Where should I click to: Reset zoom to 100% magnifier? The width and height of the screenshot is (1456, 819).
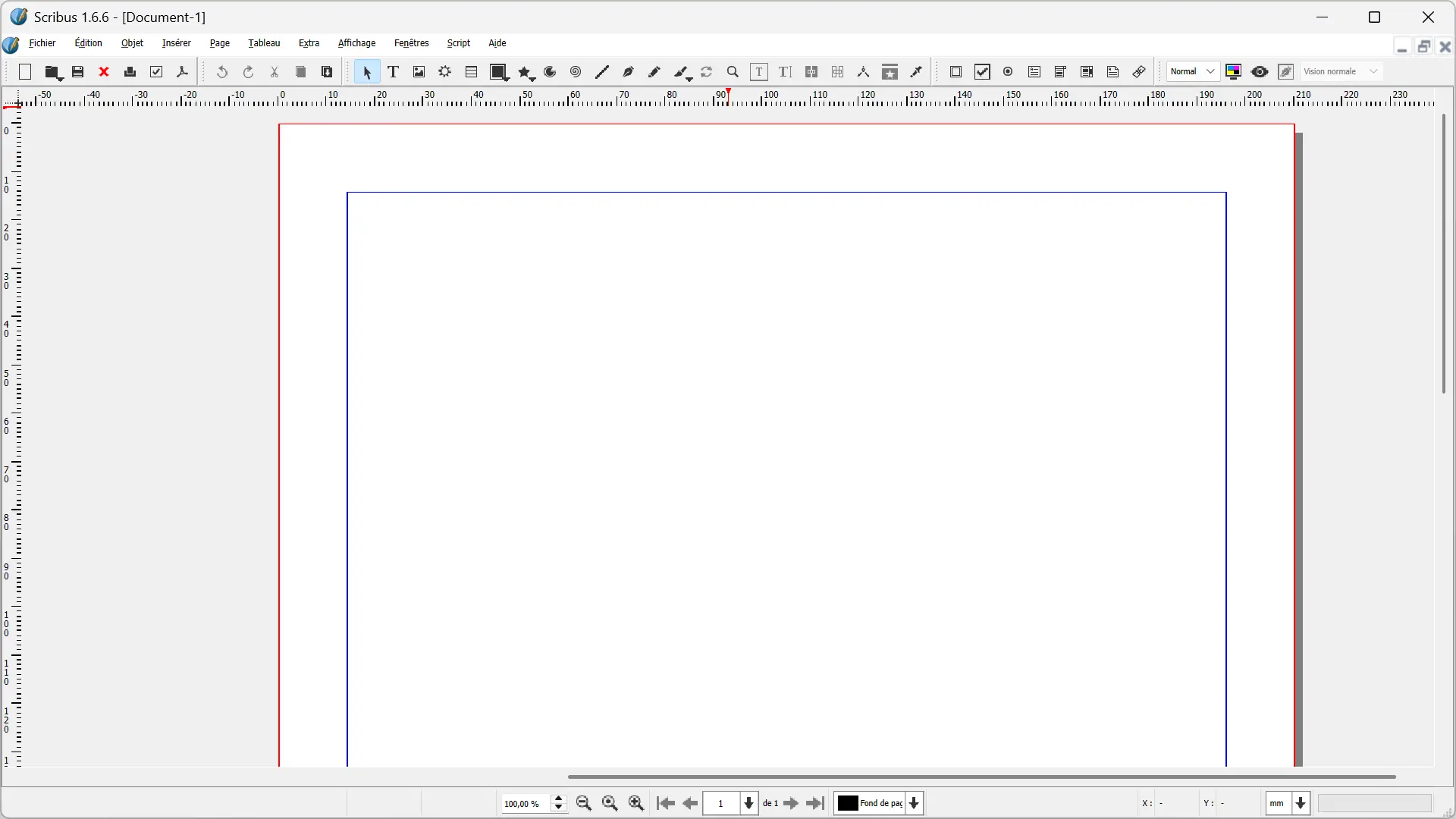[610, 803]
